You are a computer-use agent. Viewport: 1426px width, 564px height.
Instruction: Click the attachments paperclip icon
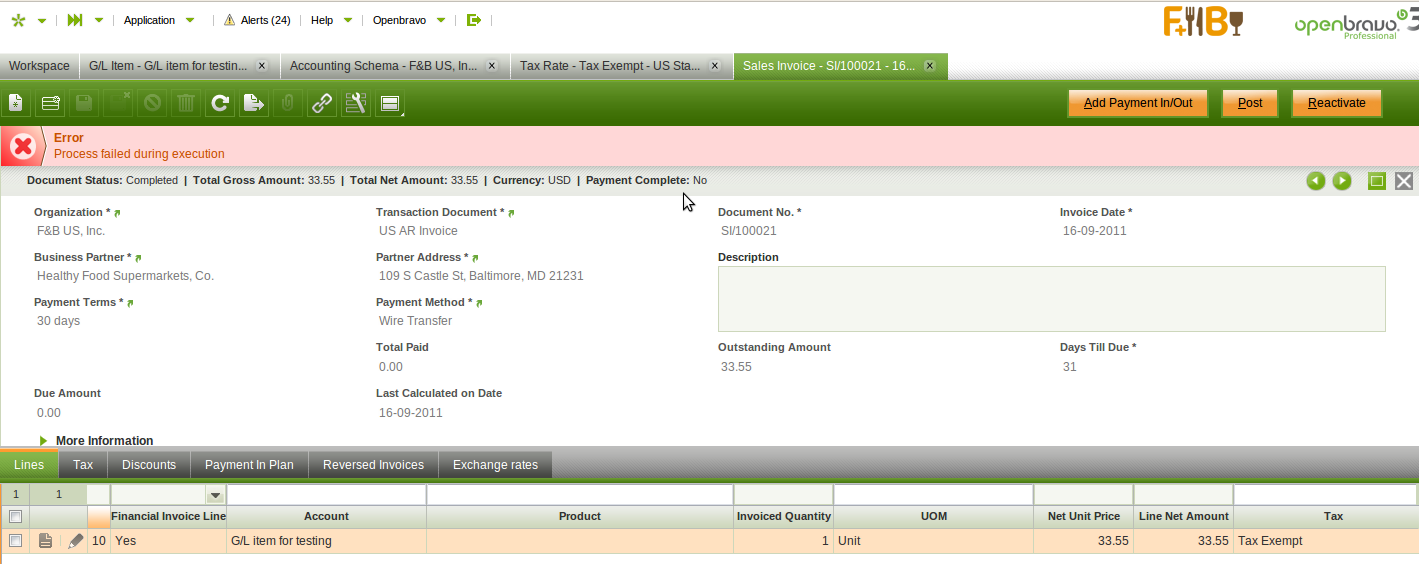[288, 103]
